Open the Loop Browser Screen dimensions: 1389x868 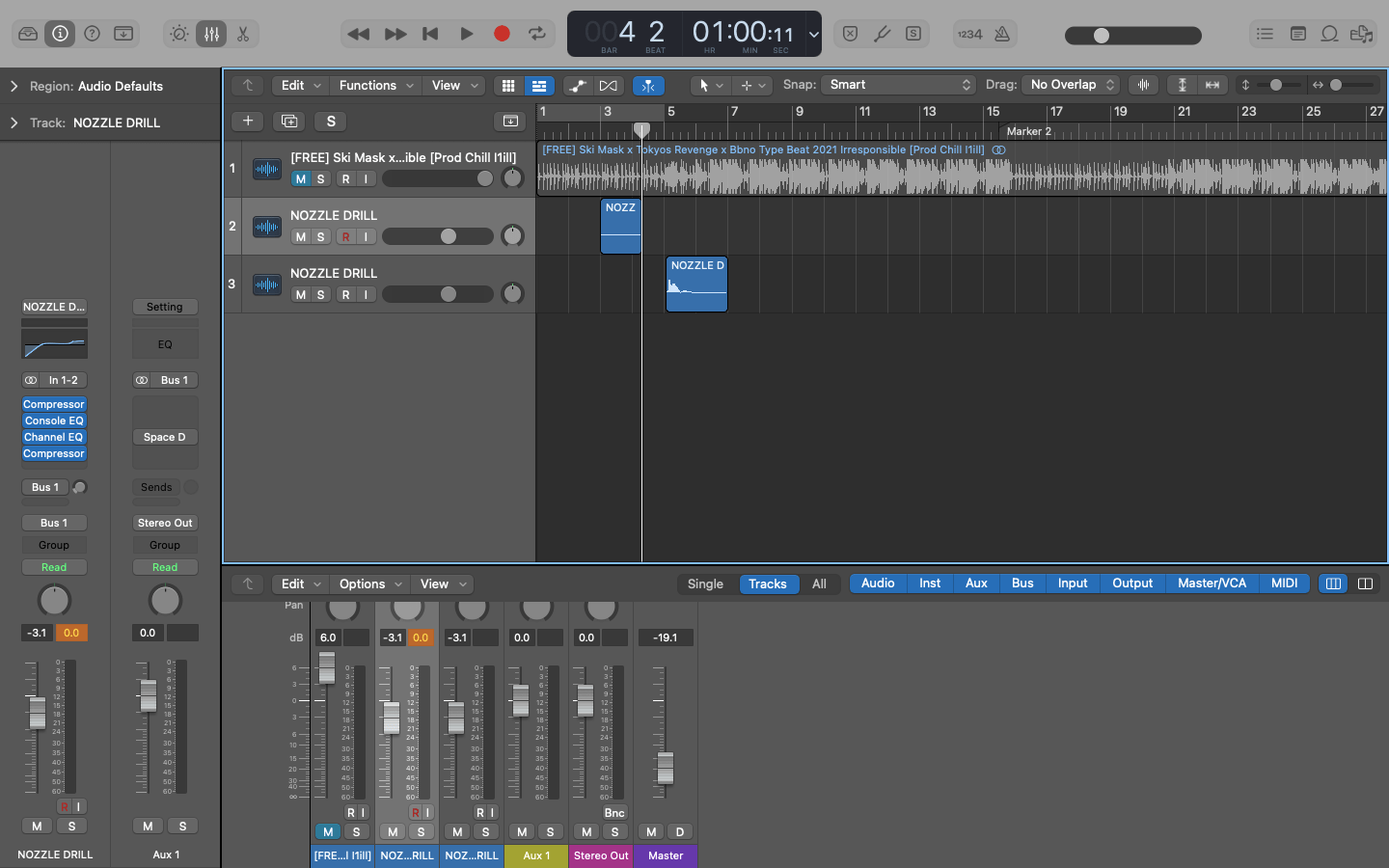point(1330,33)
